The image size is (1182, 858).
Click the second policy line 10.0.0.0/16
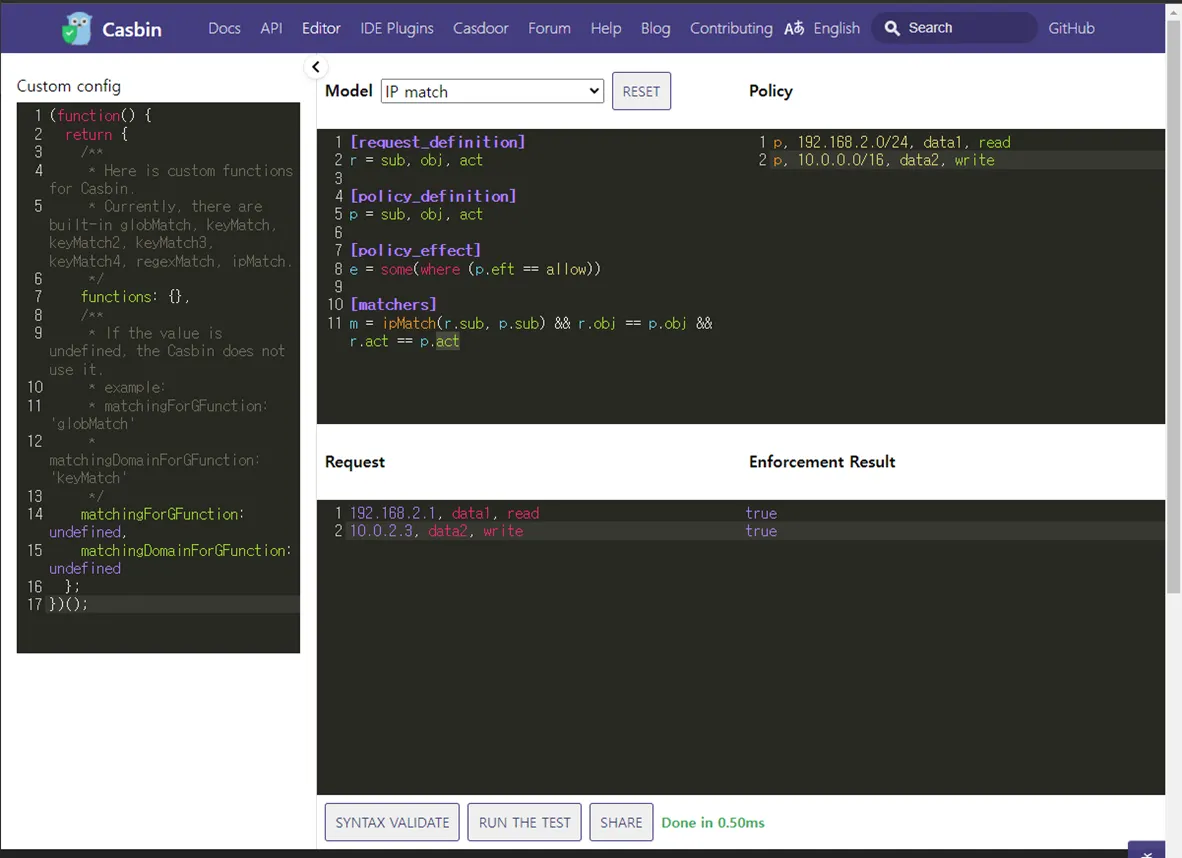[884, 160]
